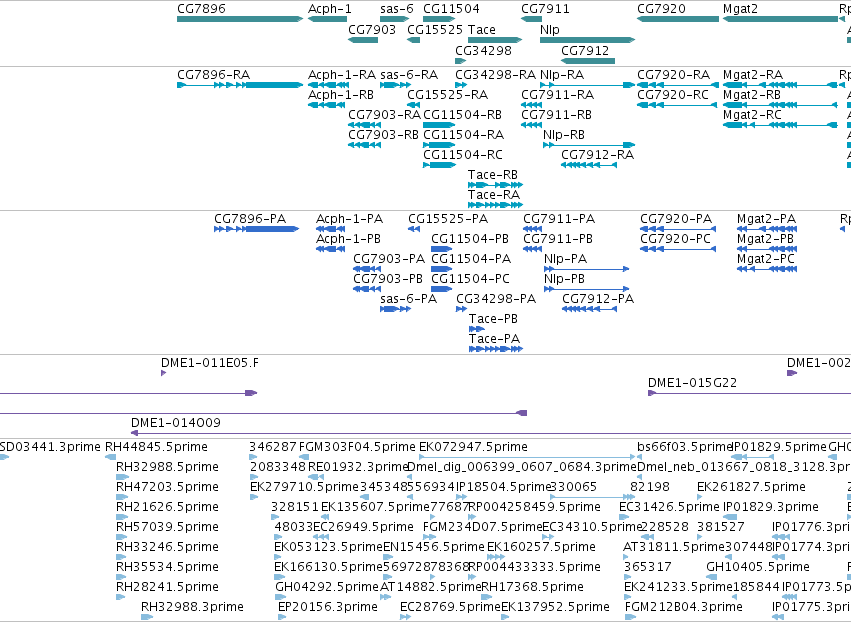Click the CG34298-RA transcript label
Viewport: 851px width, 622px height.
[x=496, y=74]
